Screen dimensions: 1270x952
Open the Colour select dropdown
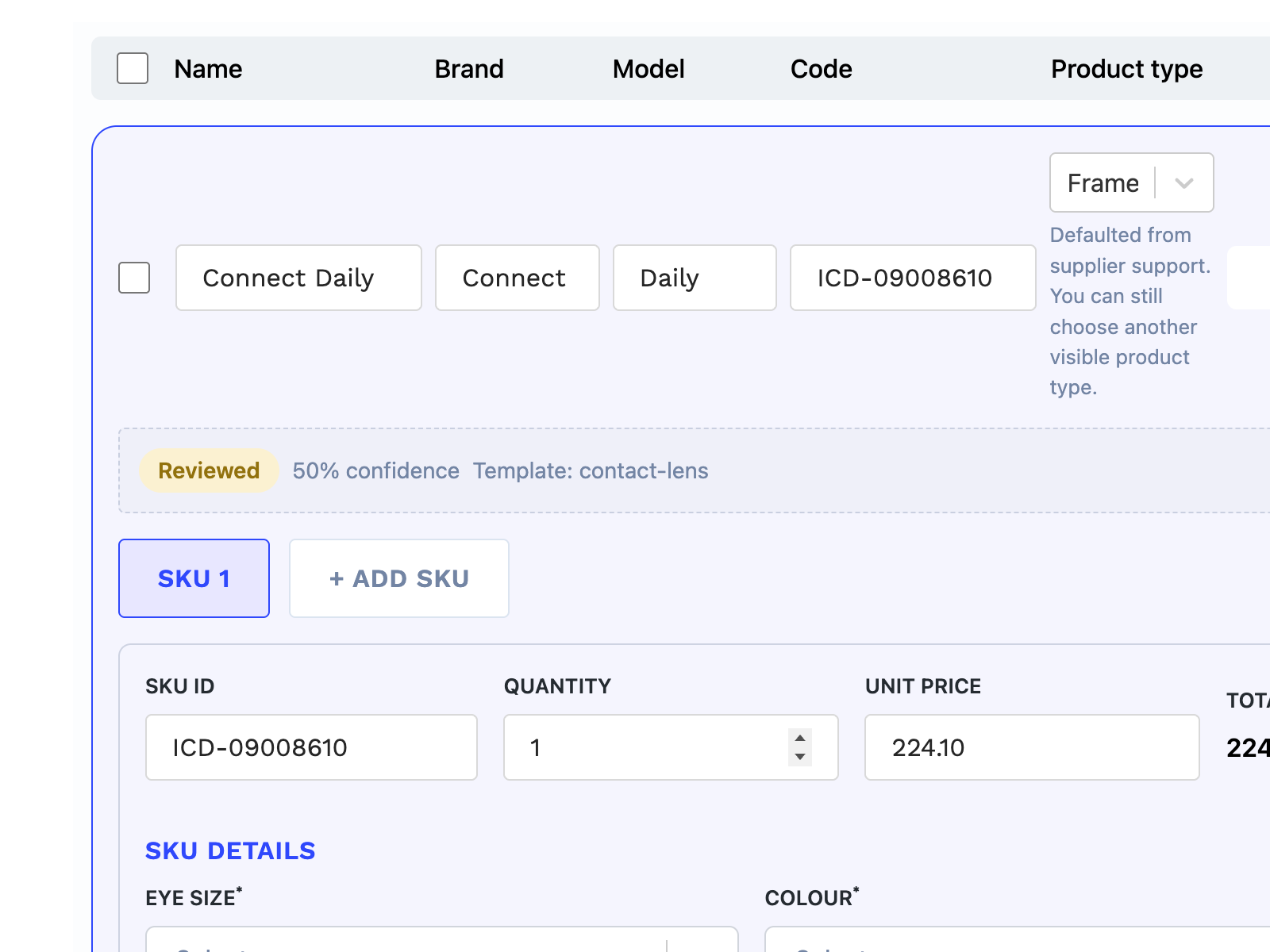[1018, 940]
